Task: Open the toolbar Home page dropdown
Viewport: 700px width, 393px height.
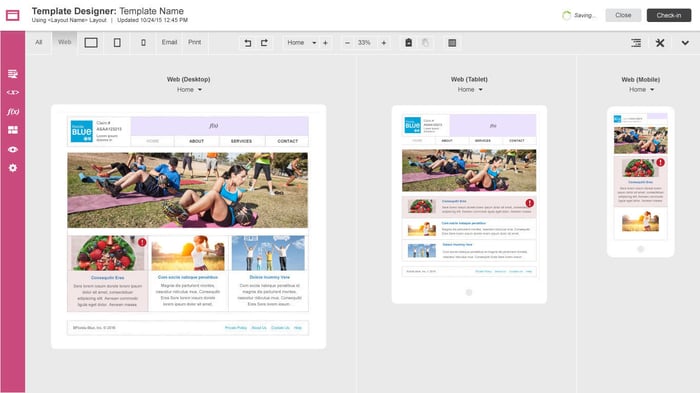Action: click(x=301, y=43)
